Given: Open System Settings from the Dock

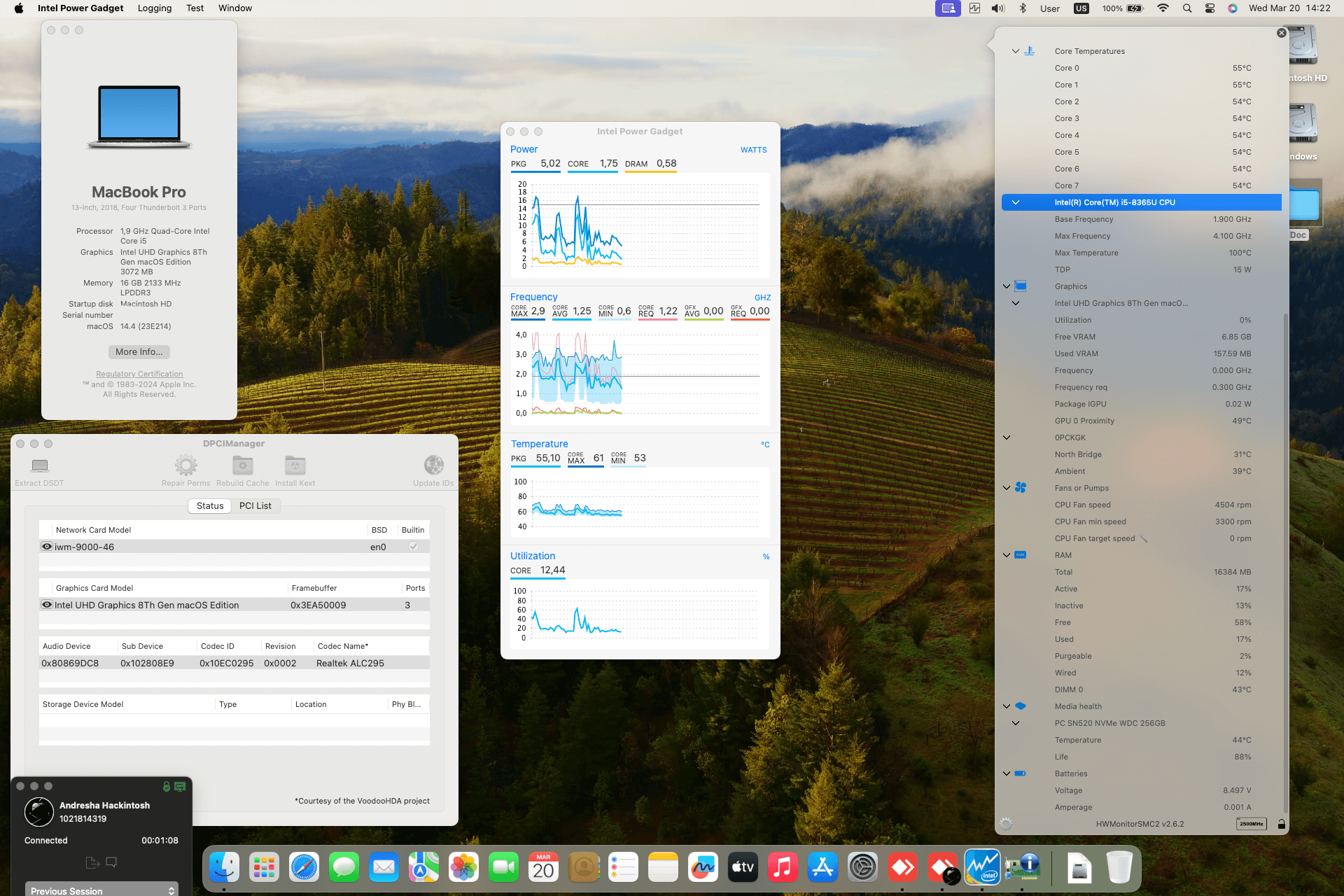Looking at the screenshot, I should 862,868.
